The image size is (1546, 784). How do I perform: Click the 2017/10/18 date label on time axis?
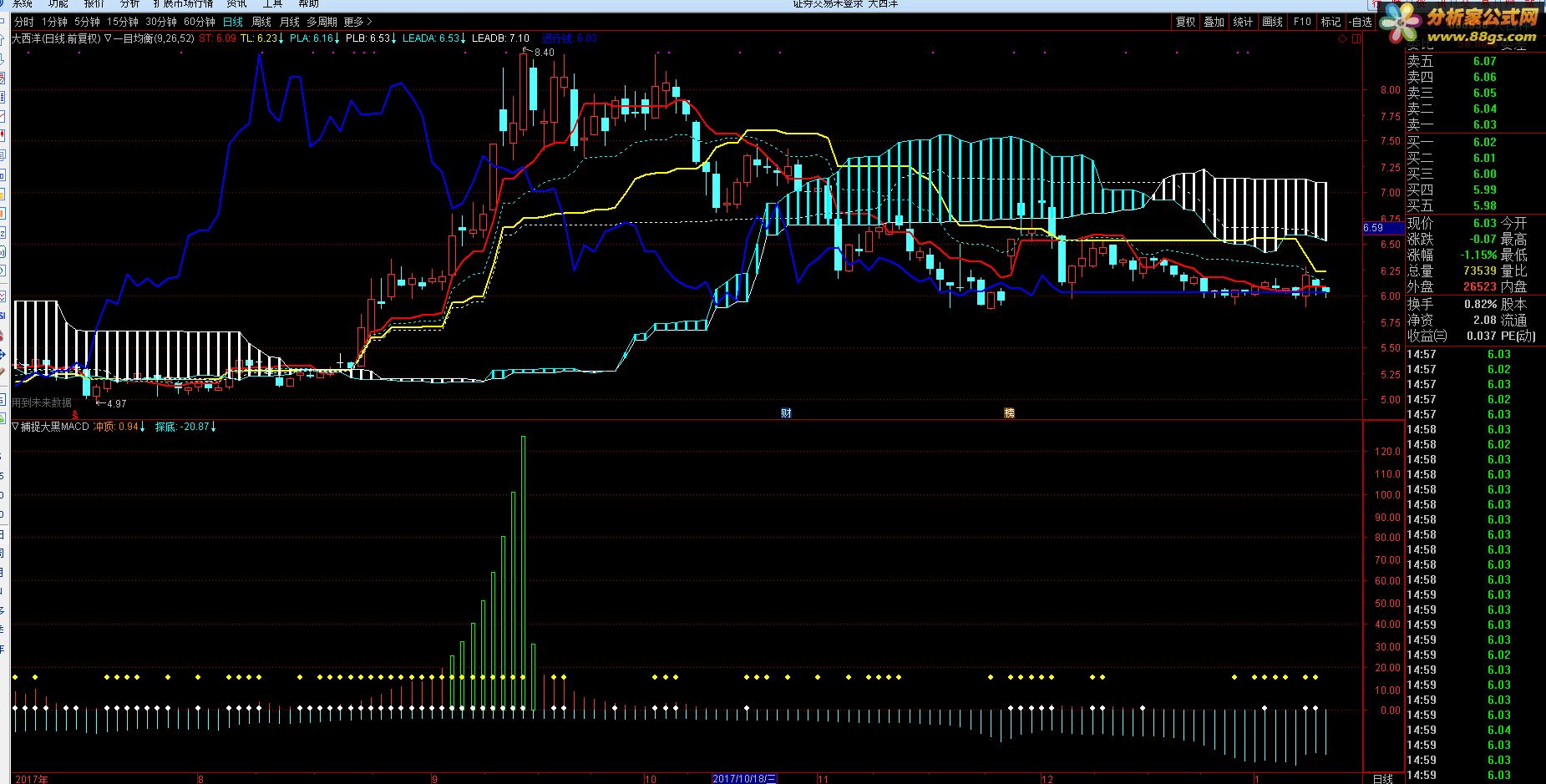[743, 779]
